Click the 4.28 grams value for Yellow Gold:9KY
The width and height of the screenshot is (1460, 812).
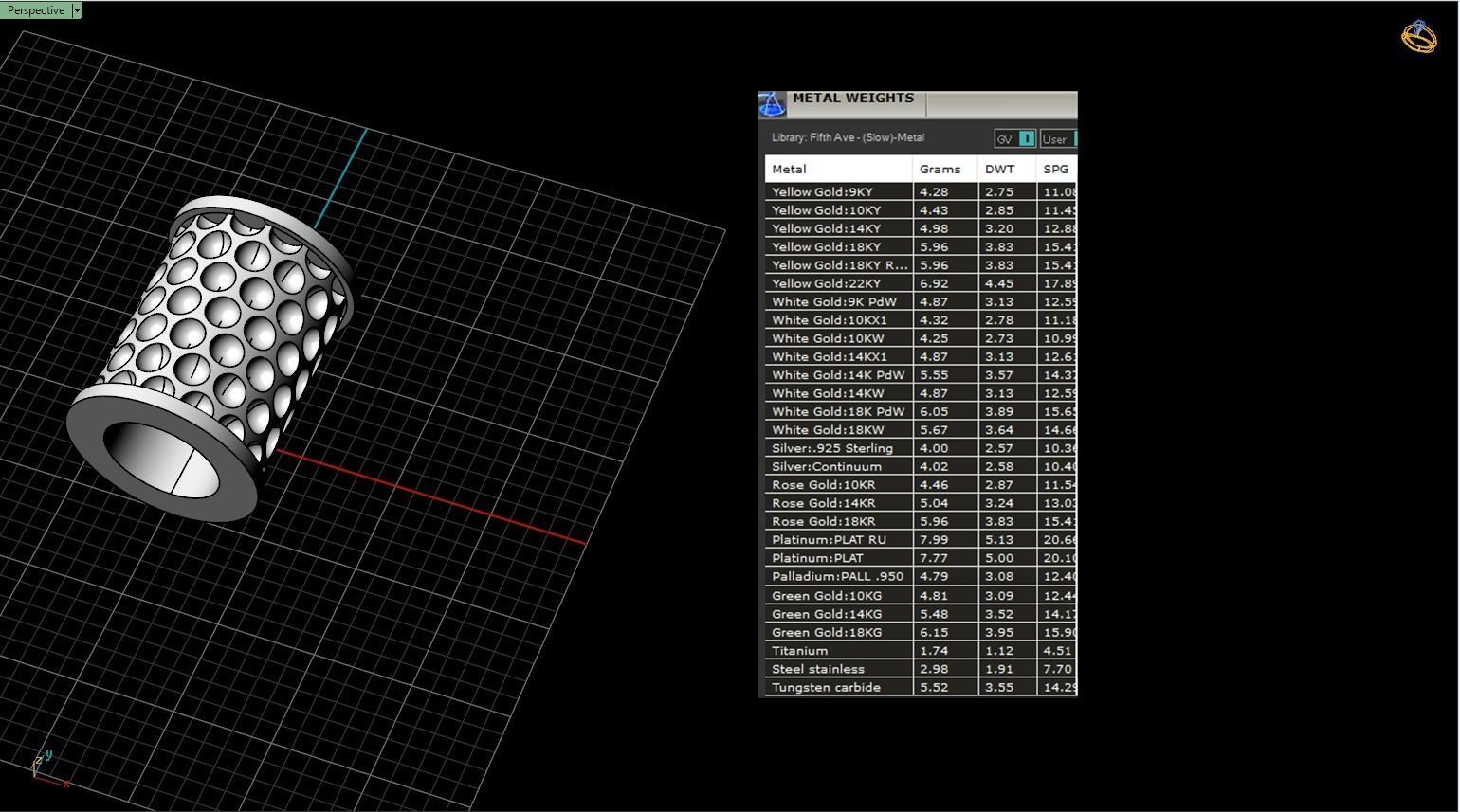(x=934, y=192)
